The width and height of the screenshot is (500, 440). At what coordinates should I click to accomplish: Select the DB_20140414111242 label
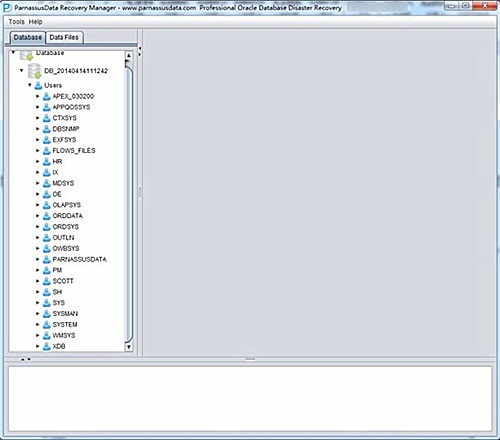pyautogui.click(x=76, y=71)
